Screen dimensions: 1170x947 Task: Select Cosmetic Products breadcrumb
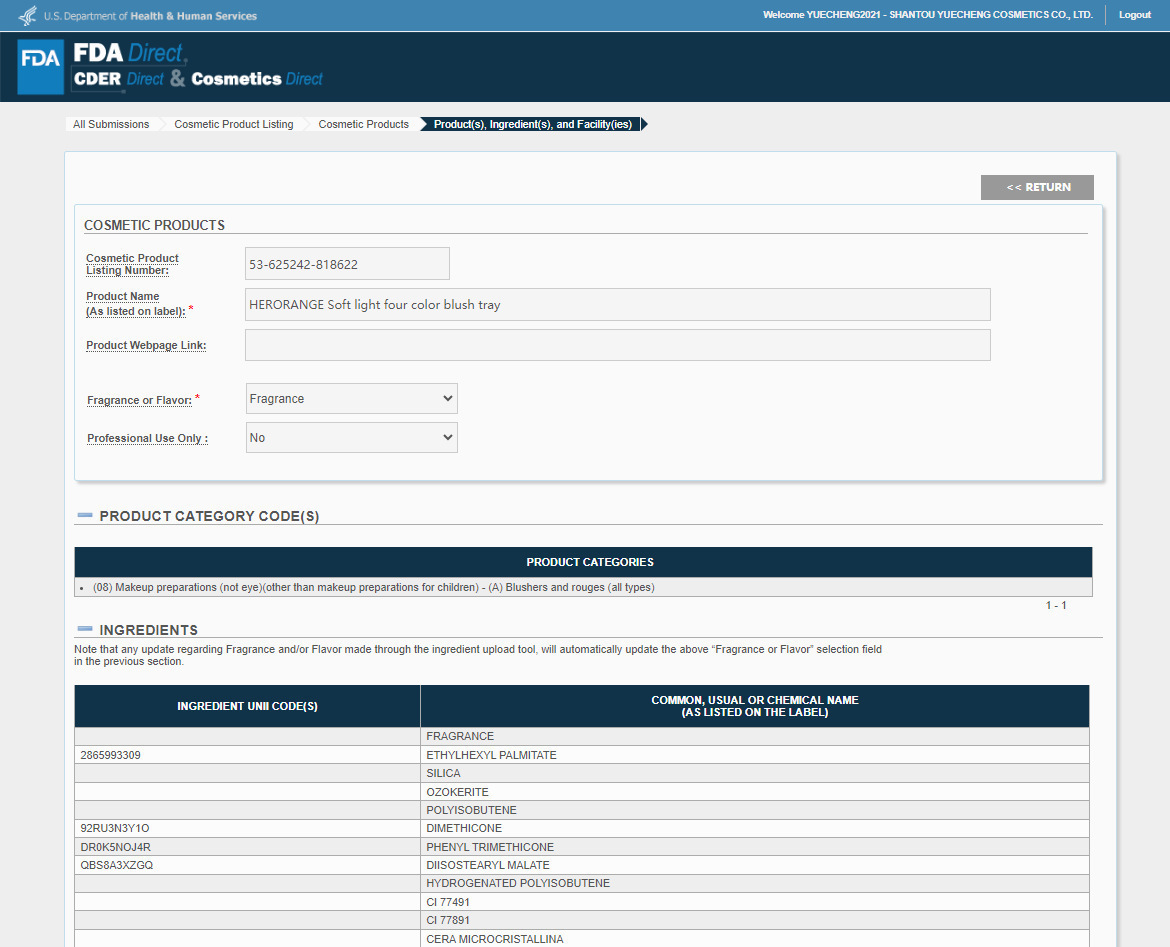click(x=363, y=124)
